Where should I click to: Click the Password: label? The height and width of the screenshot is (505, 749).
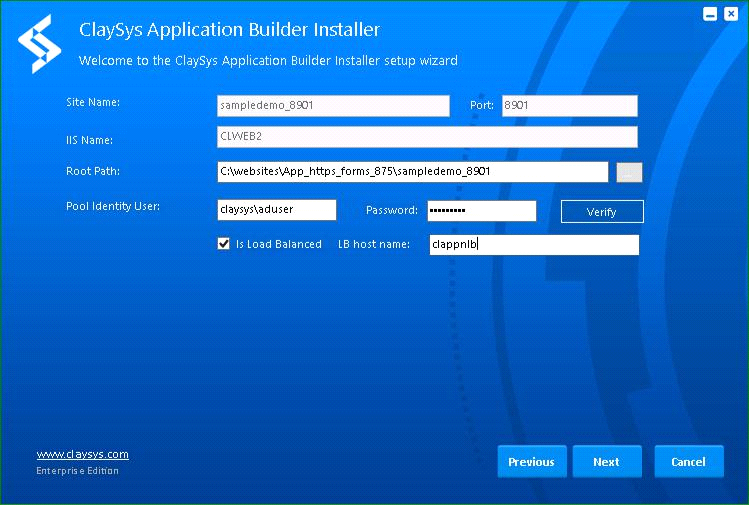point(392,210)
